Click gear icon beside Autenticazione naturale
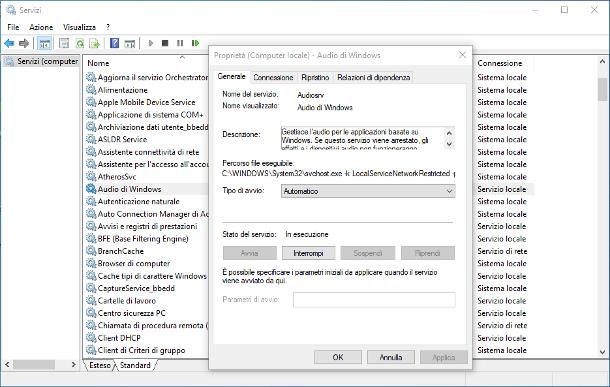The width and height of the screenshot is (610, 387). coord(91,201)
